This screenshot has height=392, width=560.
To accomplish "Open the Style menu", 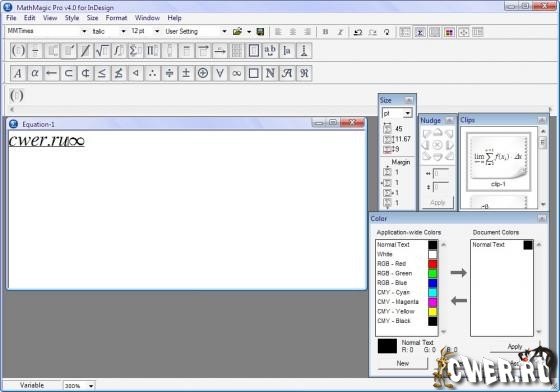I will tap(72, 18).
